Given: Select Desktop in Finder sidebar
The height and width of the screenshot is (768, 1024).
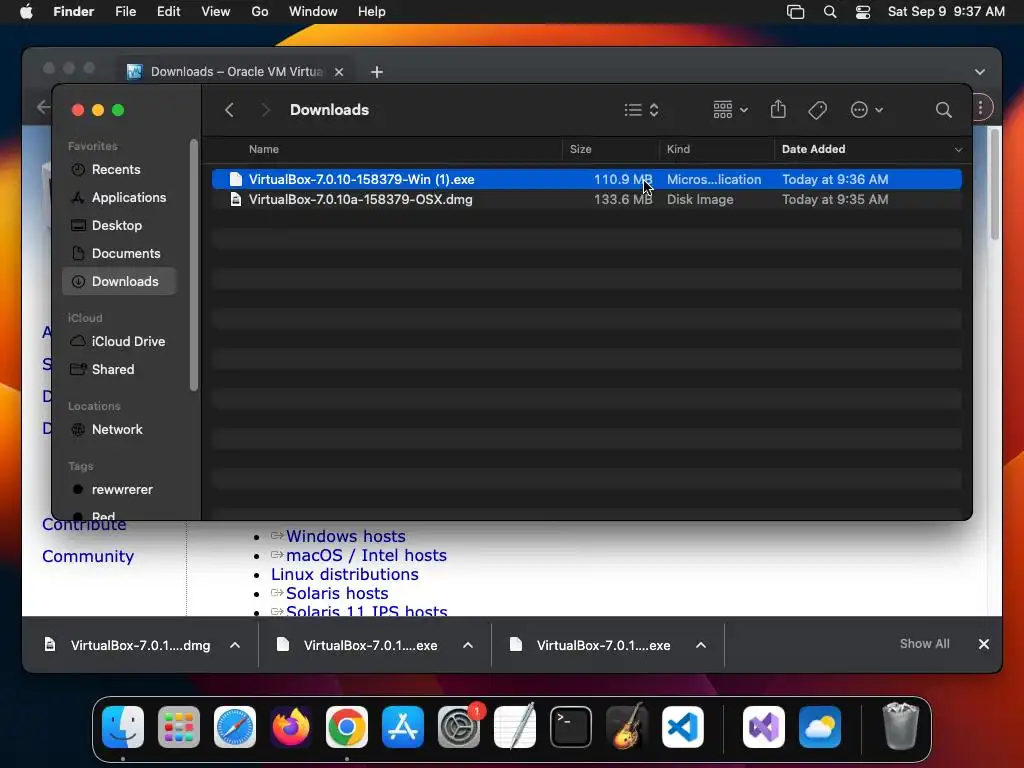Looking at the screenshot, I should (119, 225).
